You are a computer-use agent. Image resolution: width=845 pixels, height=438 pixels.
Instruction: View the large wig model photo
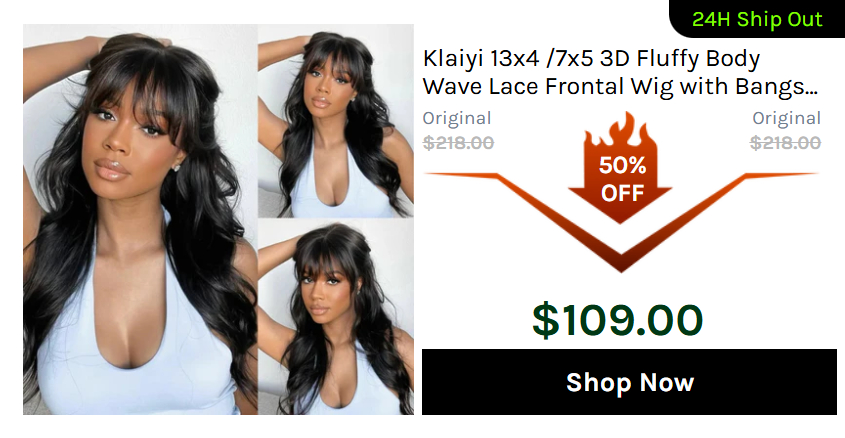point(140,219)
